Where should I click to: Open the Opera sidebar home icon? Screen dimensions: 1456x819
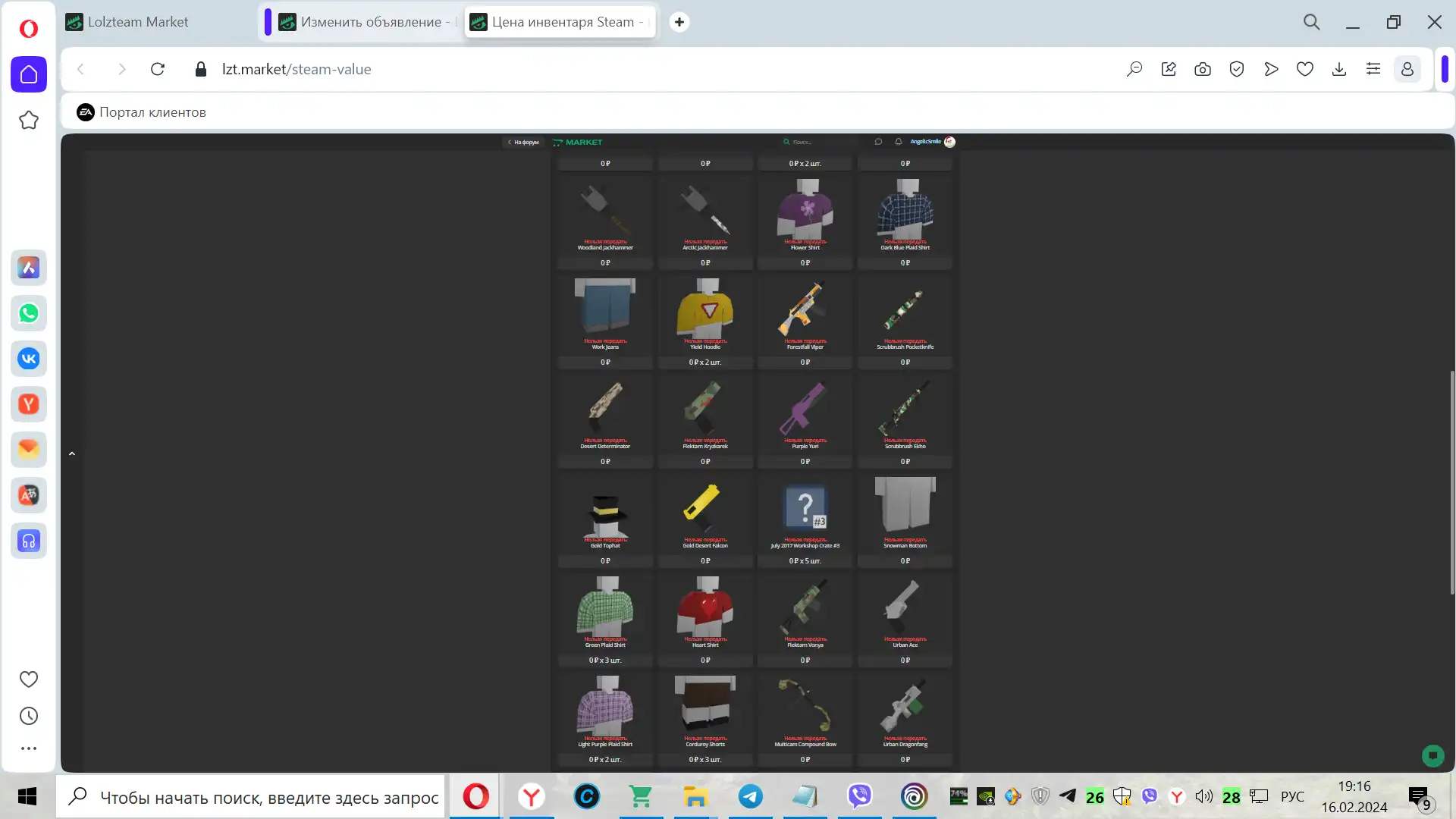pos(29,74)
